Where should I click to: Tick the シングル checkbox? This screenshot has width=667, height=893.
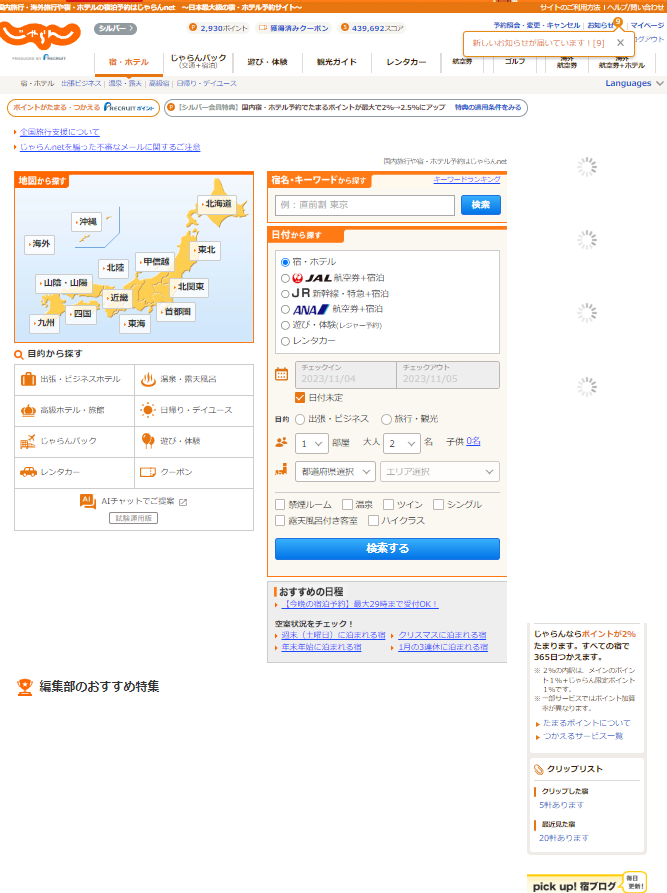click(438, 505)
